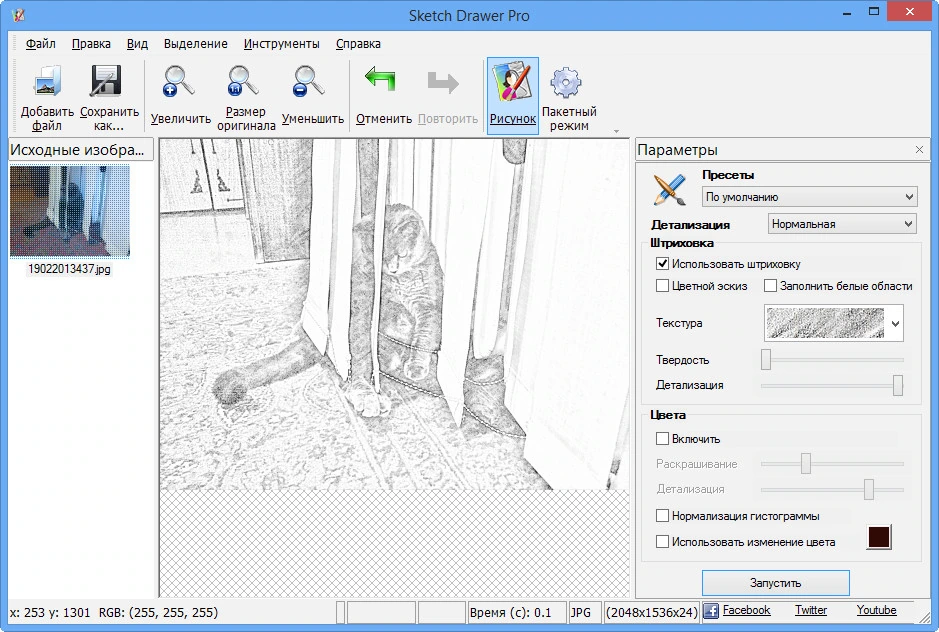Click the cat sketch preview image
Image resolution: width=939 pixels, height=632 pixels.
click(x=394, y=314)
